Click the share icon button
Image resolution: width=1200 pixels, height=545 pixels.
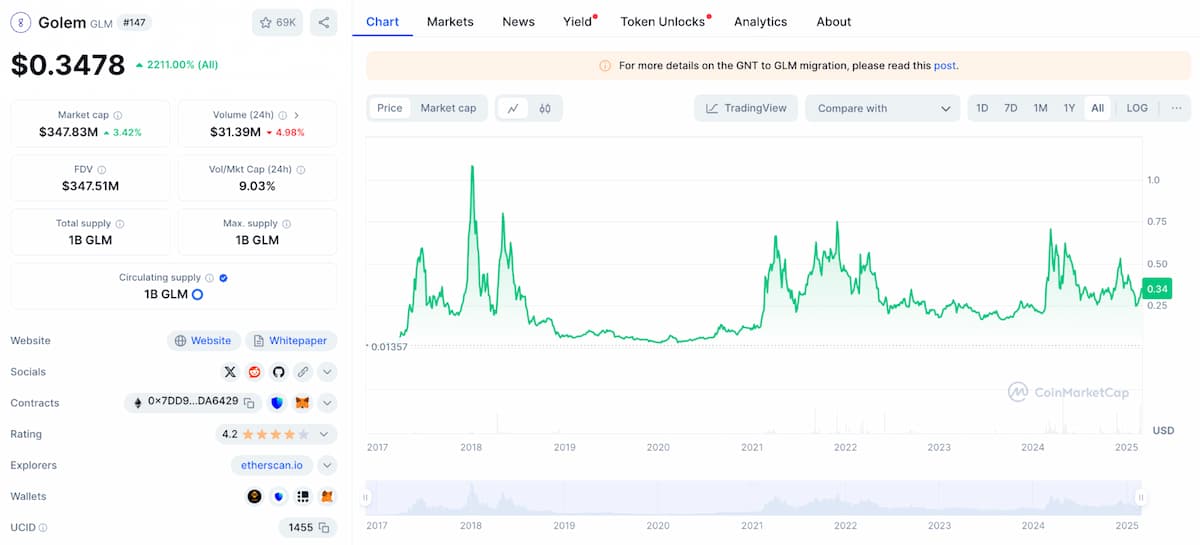tap(323, 22)
